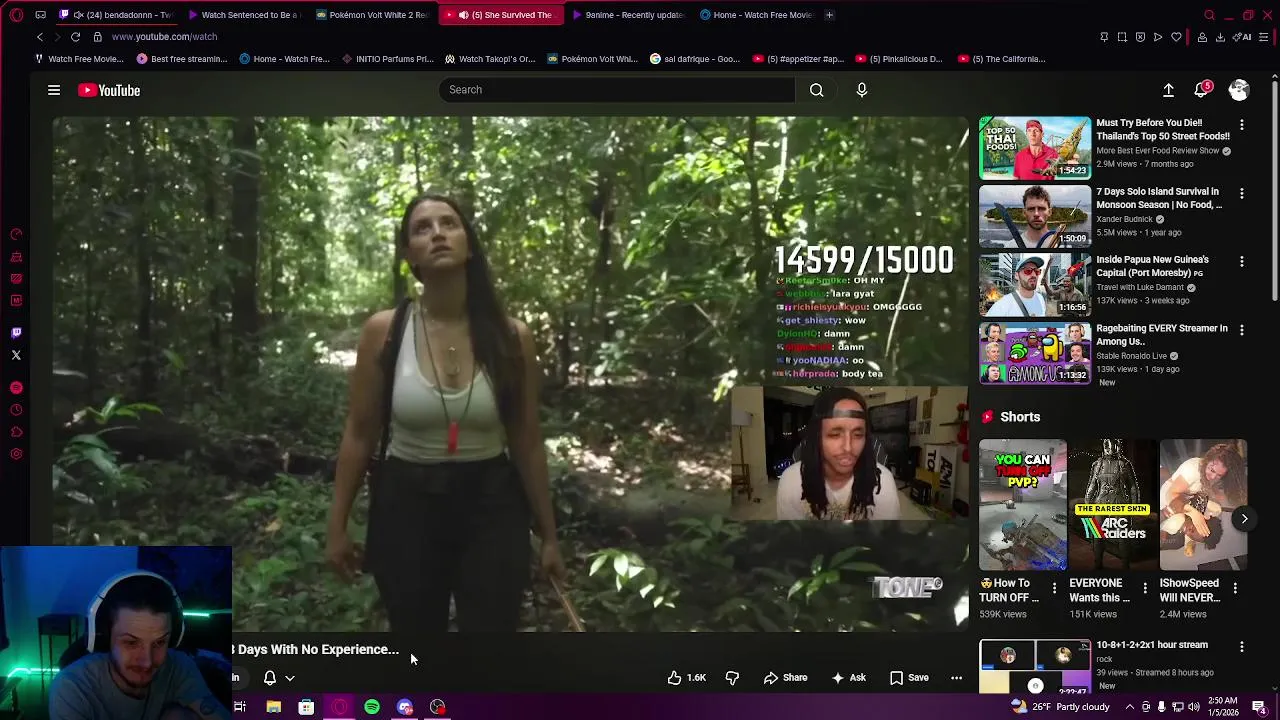The height and width of the screenshot is (720, 1280).
Task: Open the Pinkalicious D... bookmark
Action: [x=898, y=59]
